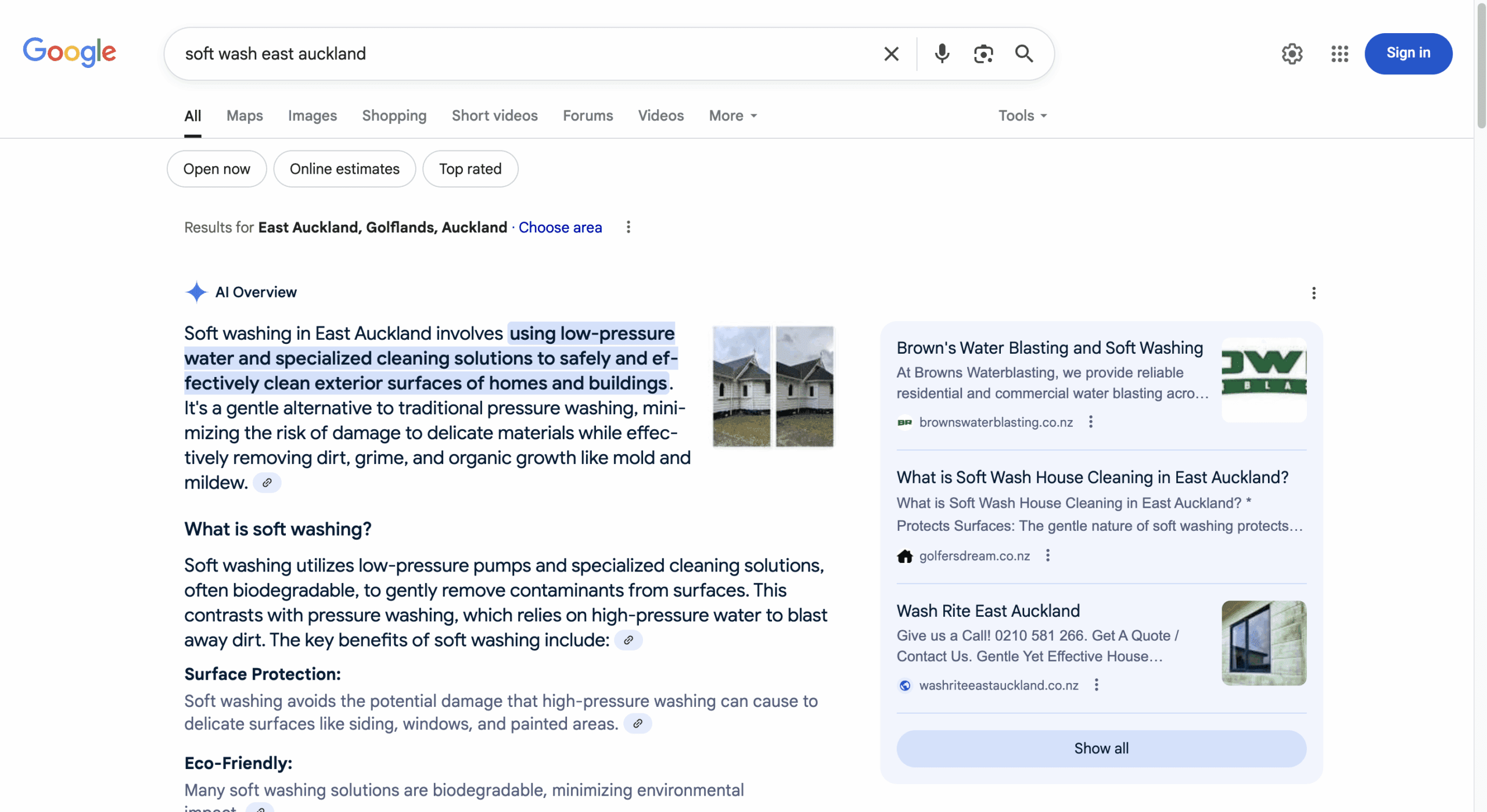The height and width of the screenshot is (812, 1487).
Task: Switch to the Maps tab
Action: click(x=245, y=116)
